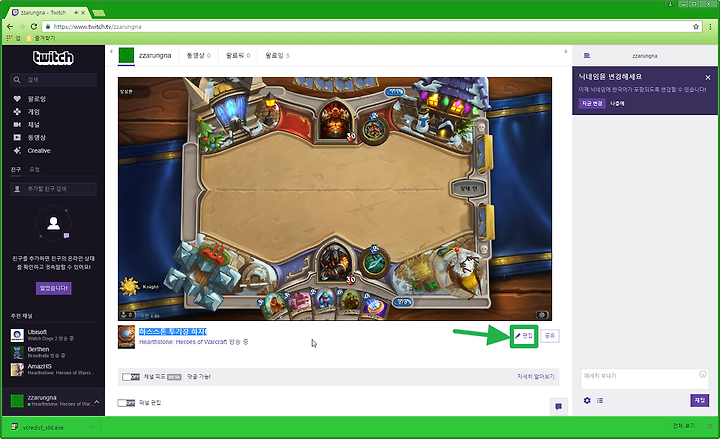Viewport: 720px width, 439px height.
Task: Click the friends avatar placeholder icon
Action: point(54,223)
